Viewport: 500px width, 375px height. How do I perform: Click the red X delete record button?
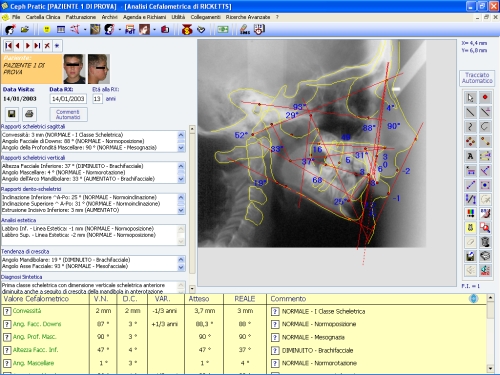click(47, 46)
